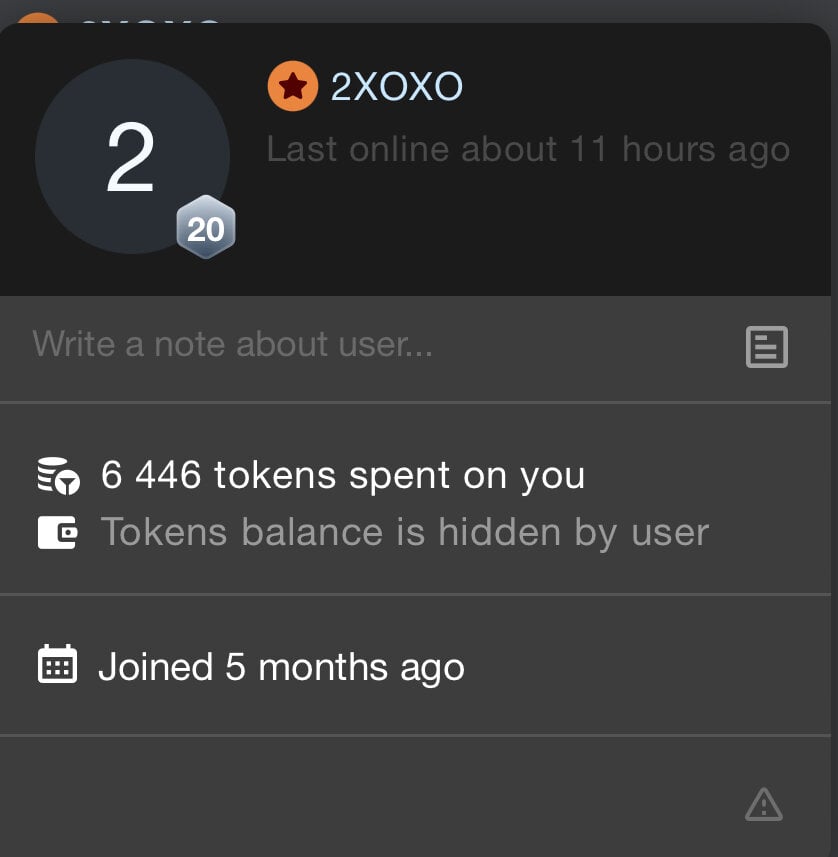Click the calendar joined-date icon
838x857 pixels.
tap(57, 665)
